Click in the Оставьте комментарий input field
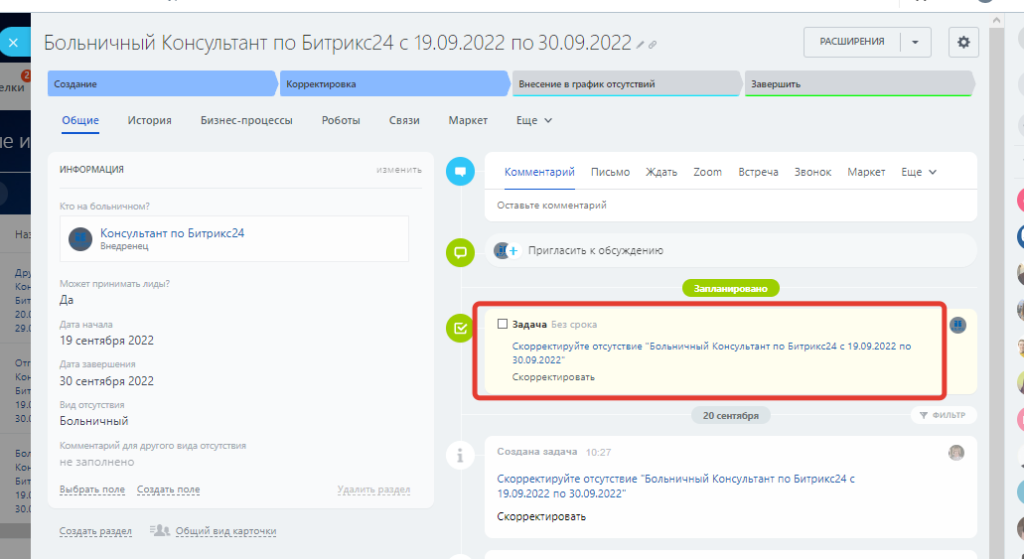The height and width of the screenshot is (559, 1024). 730,205
